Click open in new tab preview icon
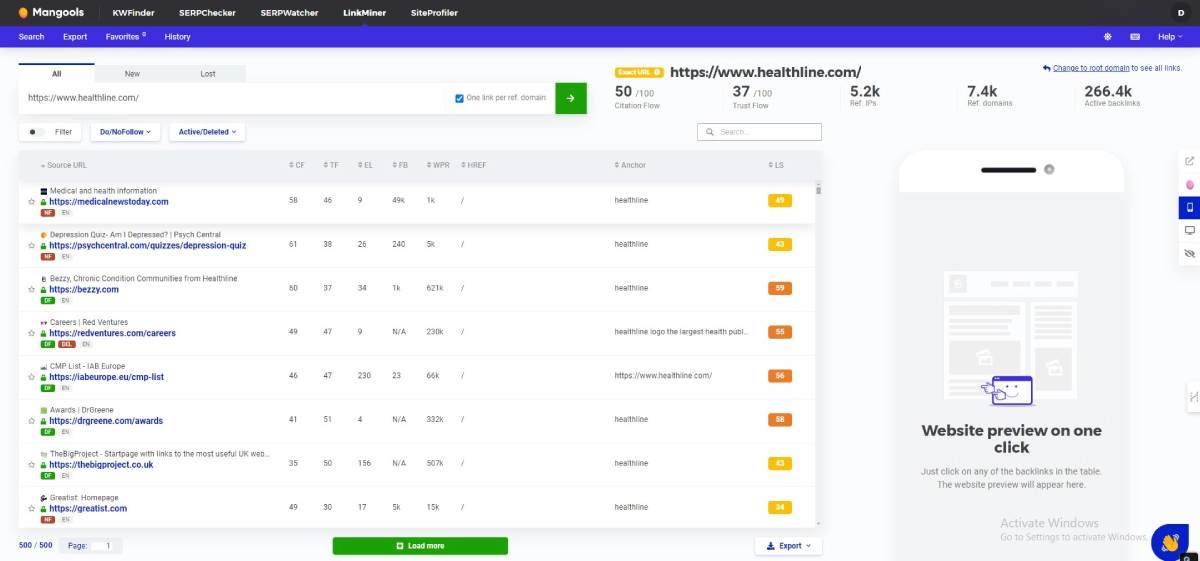The image size is (1200, 561). pos(1189,161)
